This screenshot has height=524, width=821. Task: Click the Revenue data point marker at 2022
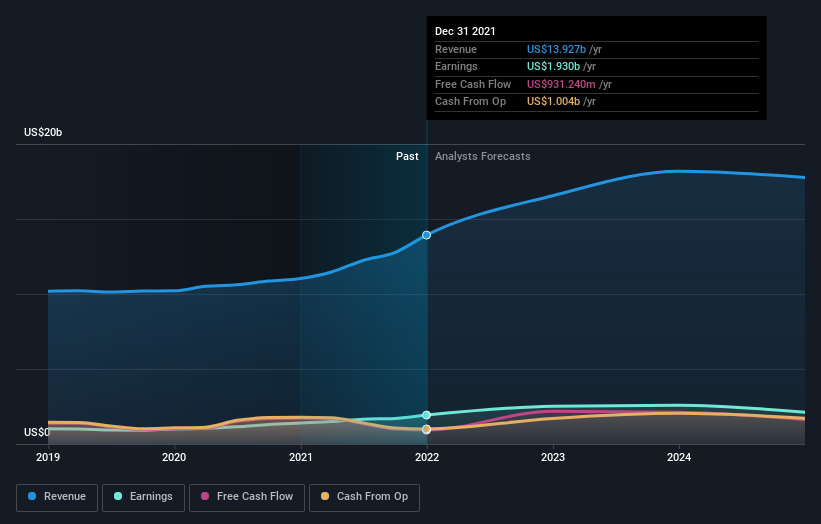(x=427, y=235)
